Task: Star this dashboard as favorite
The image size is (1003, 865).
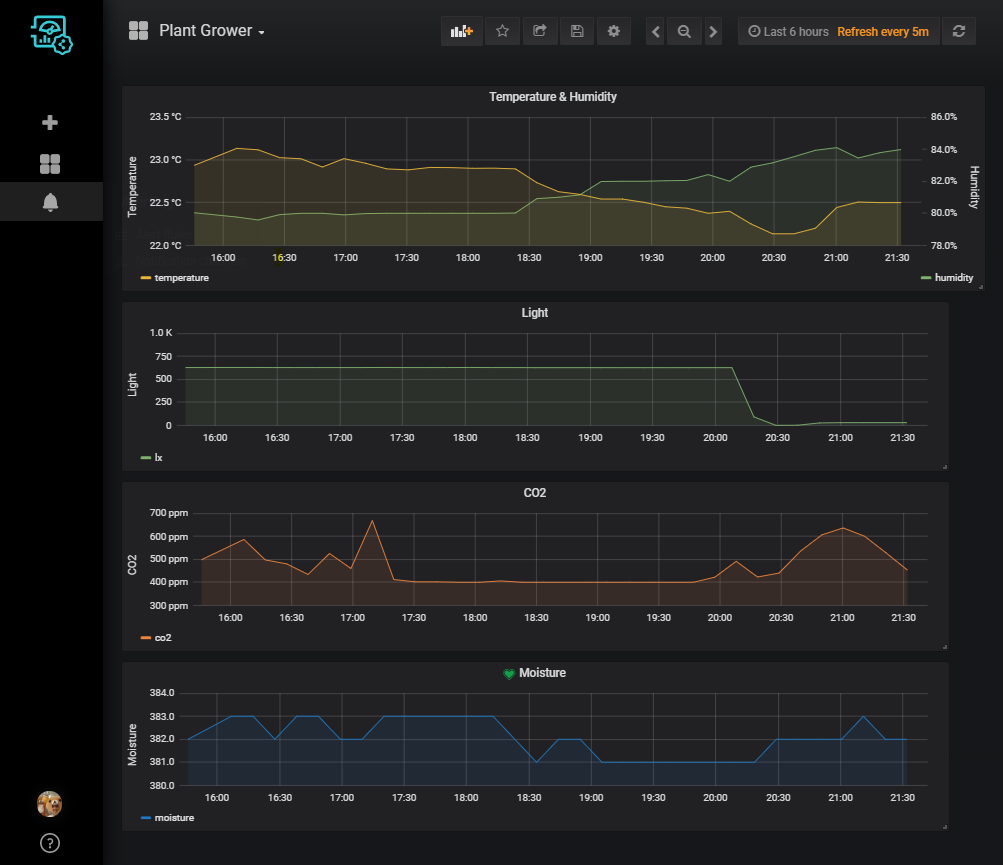Action: coord(502,31)
